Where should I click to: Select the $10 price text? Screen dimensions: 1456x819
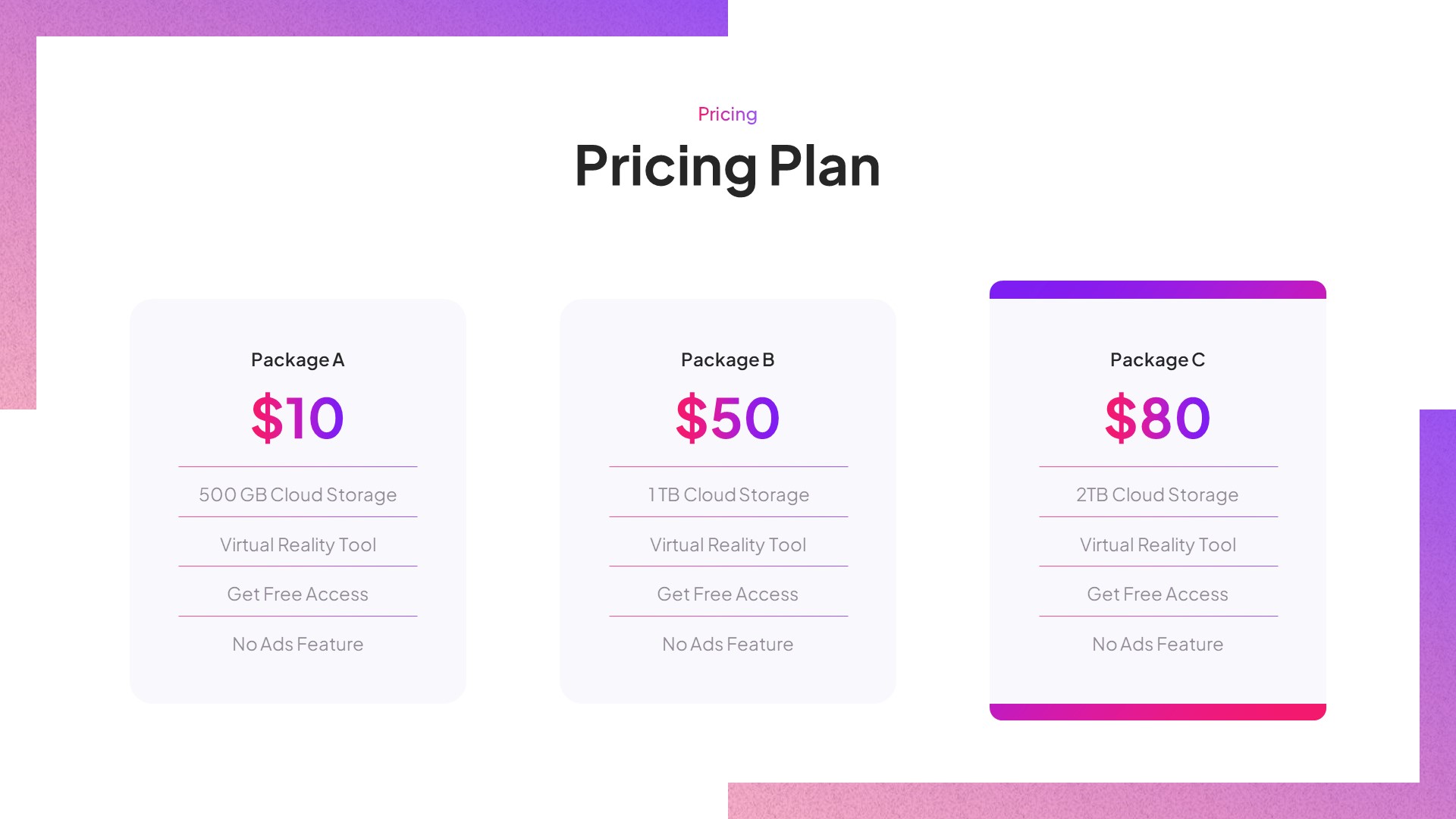[297, 418]
